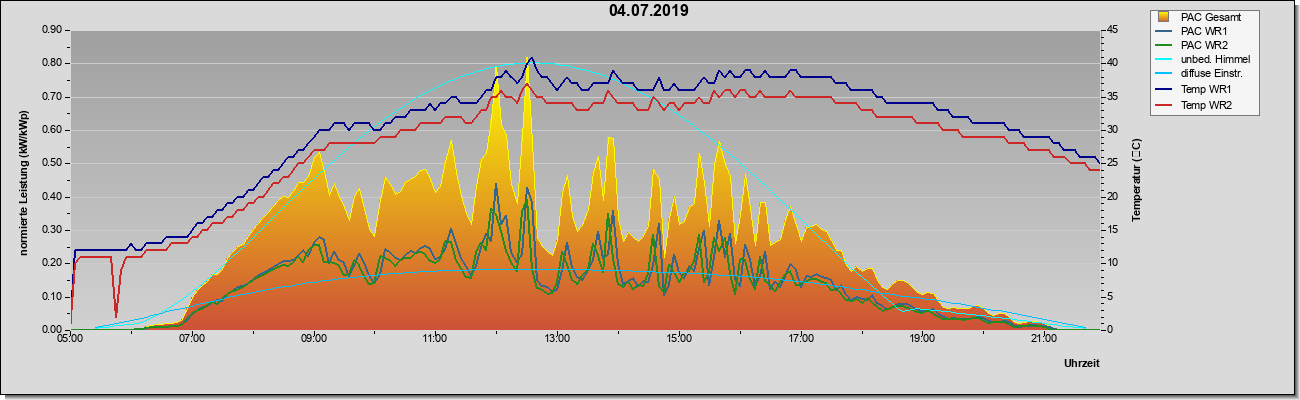Click the PAC Gesamt orange legend swatch

(1164, 17)
